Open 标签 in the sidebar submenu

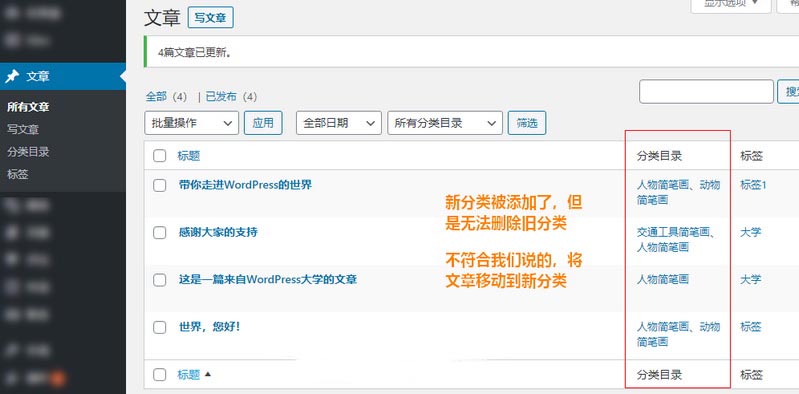(17, 174)
